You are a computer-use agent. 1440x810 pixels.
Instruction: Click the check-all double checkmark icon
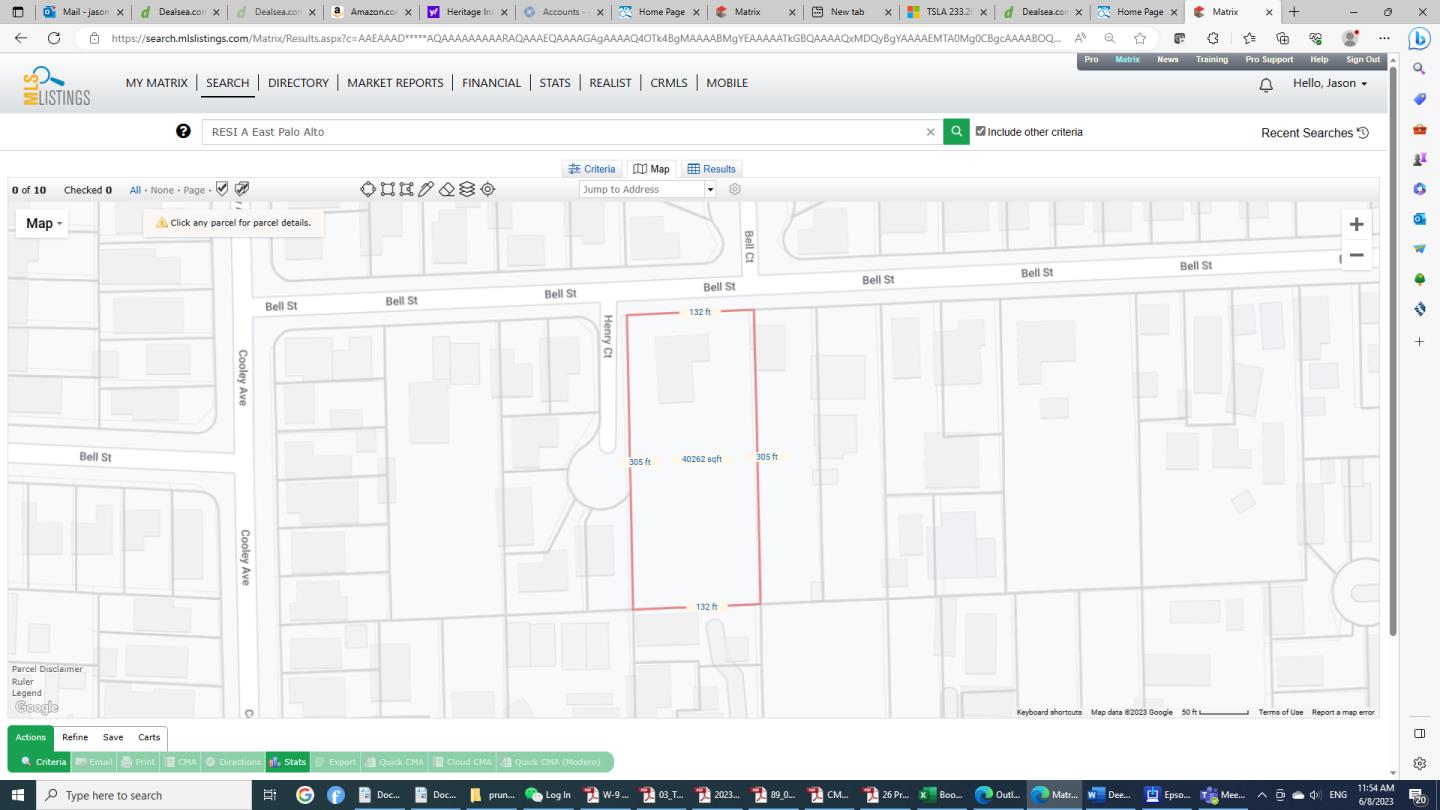point(242,189)
